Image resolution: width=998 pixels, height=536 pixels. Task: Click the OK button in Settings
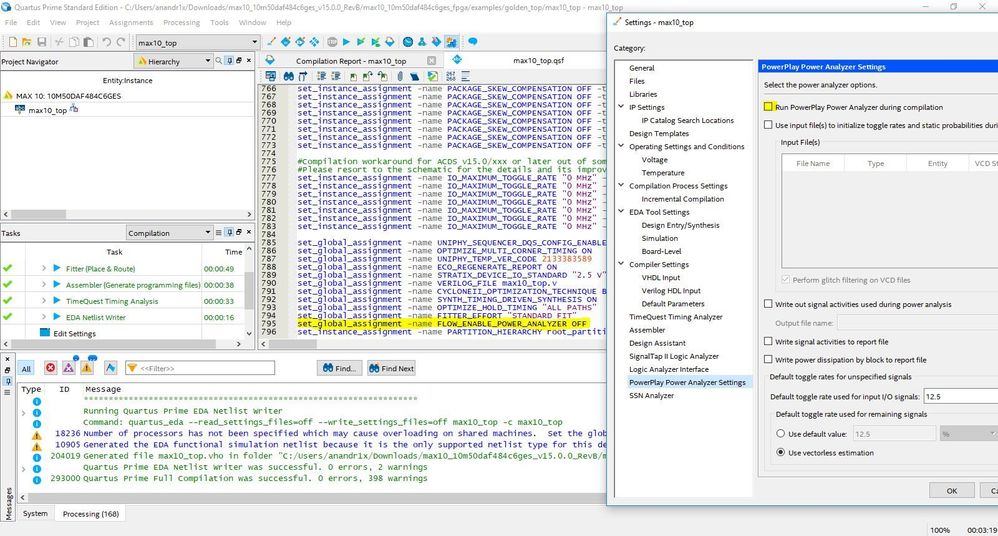coord(951,490)
